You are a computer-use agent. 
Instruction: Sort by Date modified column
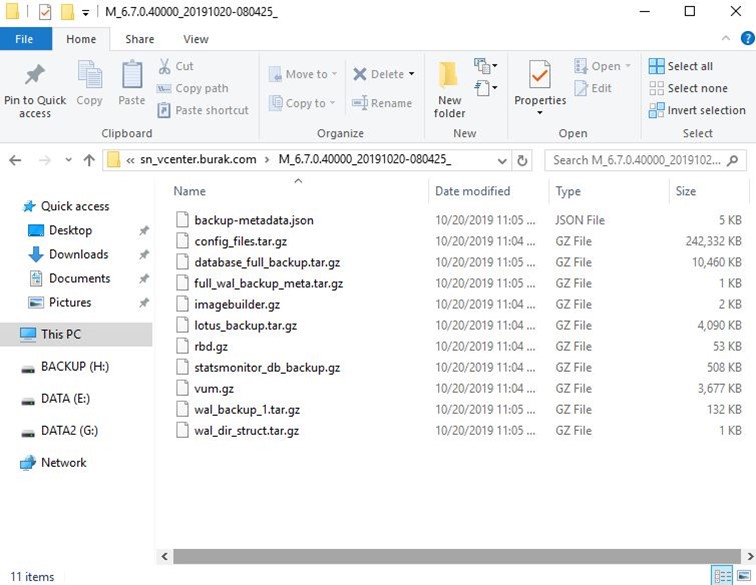[488, 191]
